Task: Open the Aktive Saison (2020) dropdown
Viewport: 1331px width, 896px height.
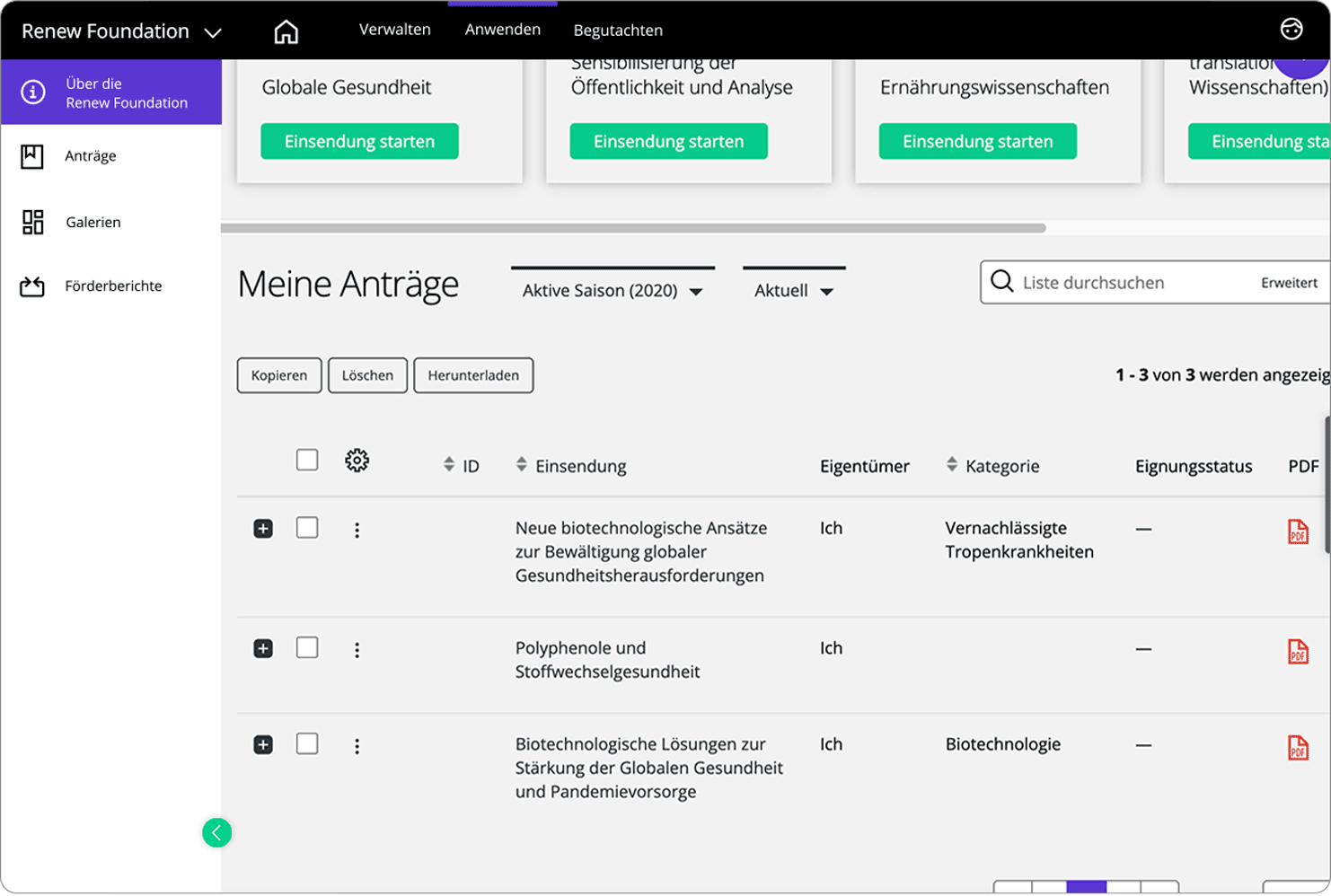Action: (x=613, y=290)
